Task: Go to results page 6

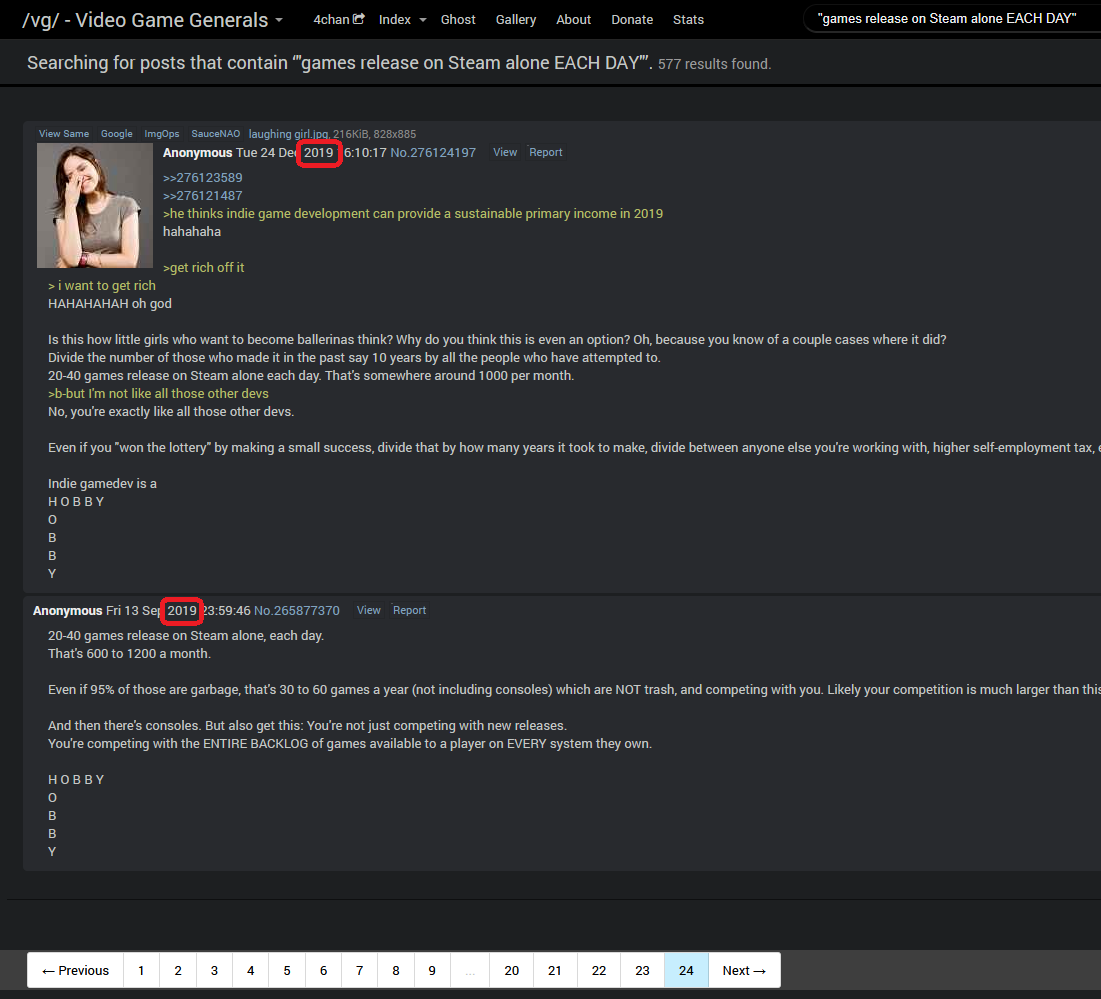Action: (323, 970)
